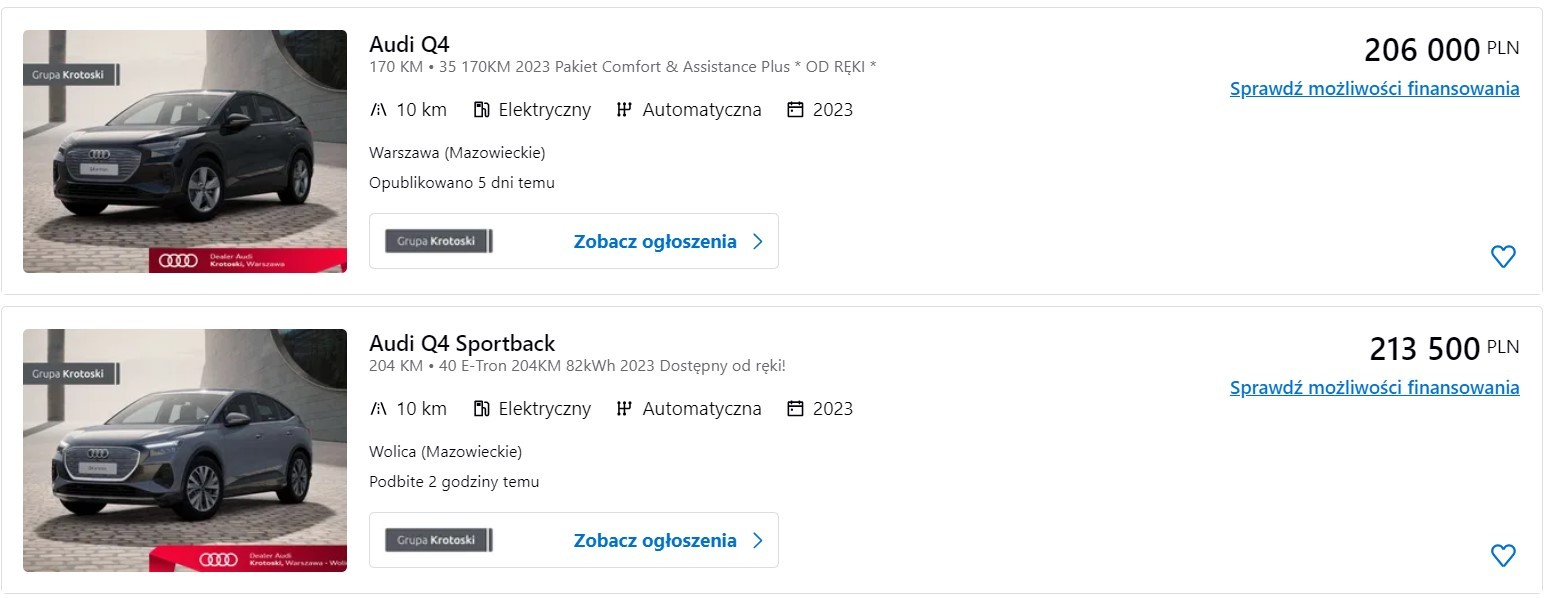Expand the chevron next to Zobacz ogłoszenia on Q4
The width and height of the screenshot is (1552, 598).
tap(756, 240)
